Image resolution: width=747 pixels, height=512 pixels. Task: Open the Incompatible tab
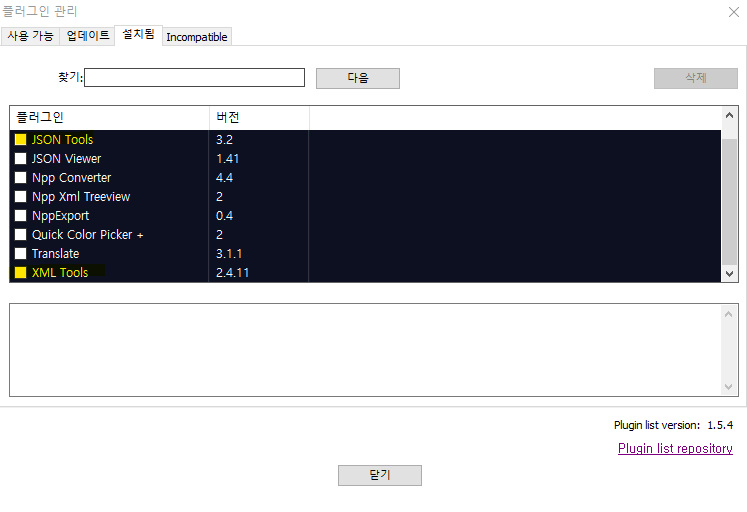tap(197, 37)
